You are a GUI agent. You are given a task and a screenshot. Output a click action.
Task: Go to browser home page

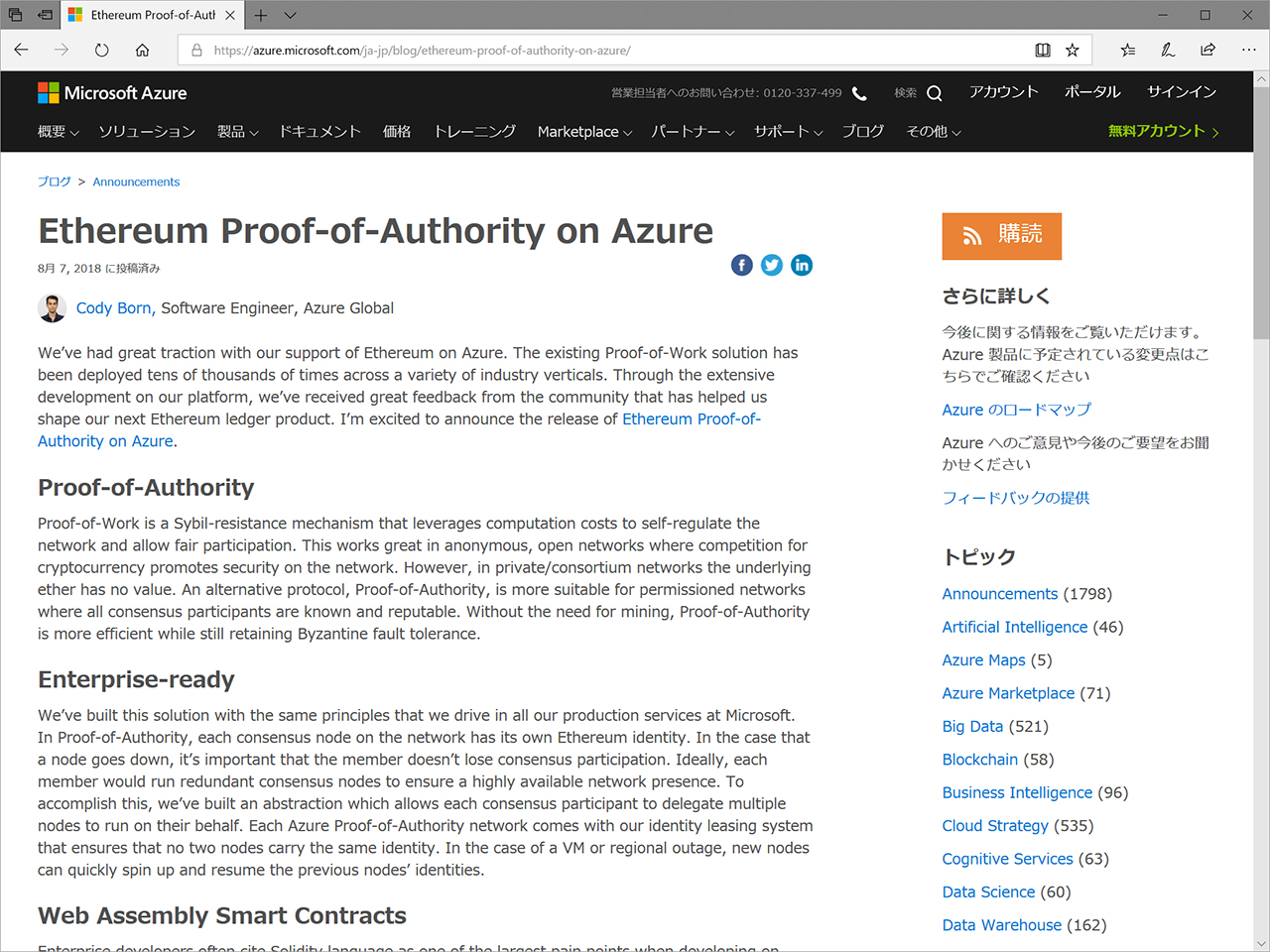143,50
